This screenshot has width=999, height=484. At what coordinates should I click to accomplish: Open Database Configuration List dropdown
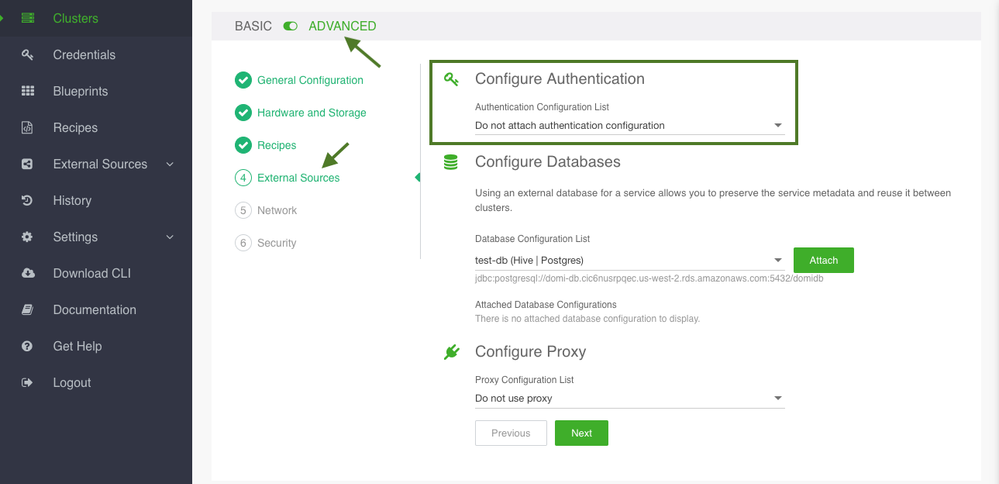(629, 261)
